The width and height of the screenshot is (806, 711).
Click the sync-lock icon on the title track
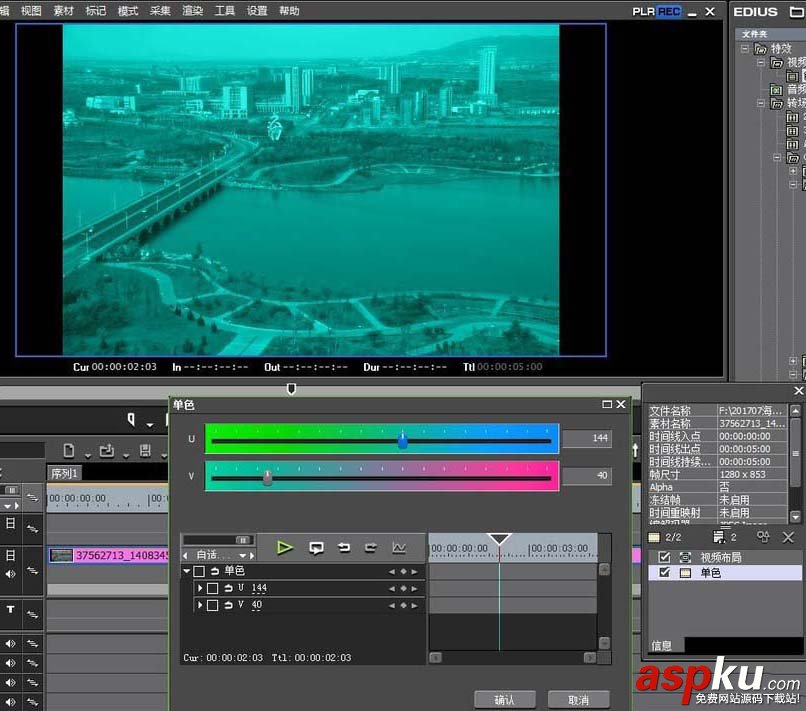[x=32, y=614]
